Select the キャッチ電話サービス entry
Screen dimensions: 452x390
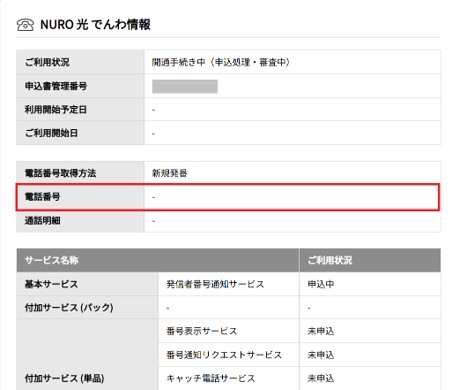point(211,378)
